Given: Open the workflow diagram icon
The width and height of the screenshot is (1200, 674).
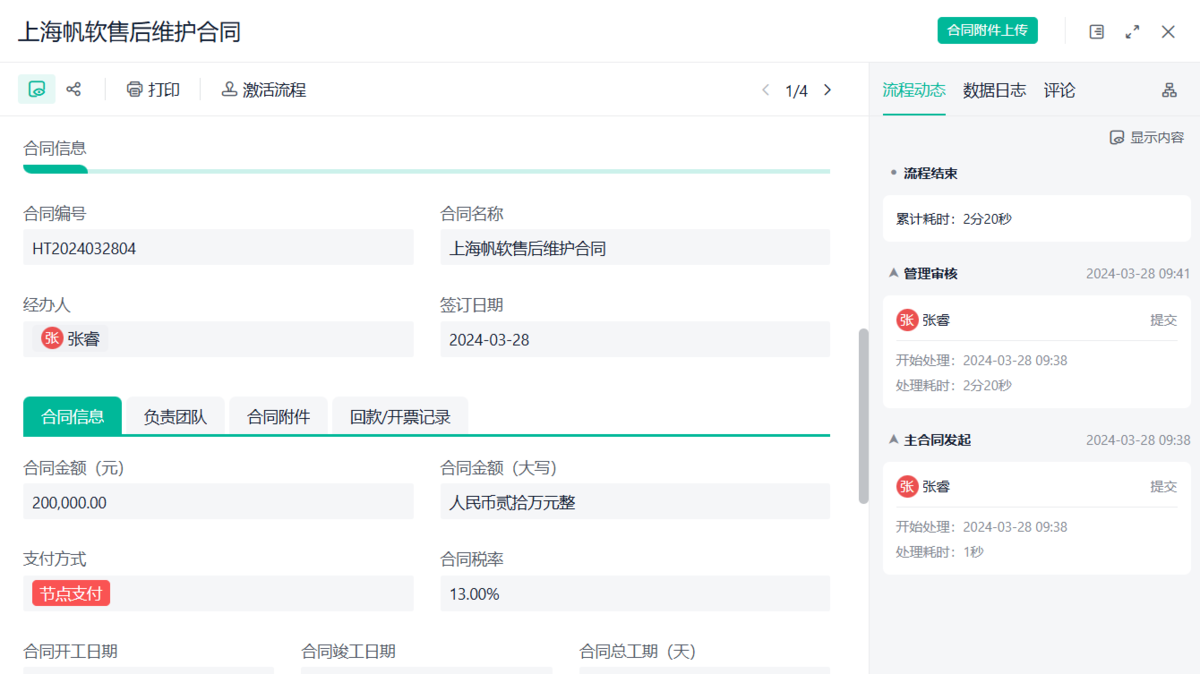Looking at the screenshot, I should [x=1169, y=90].
